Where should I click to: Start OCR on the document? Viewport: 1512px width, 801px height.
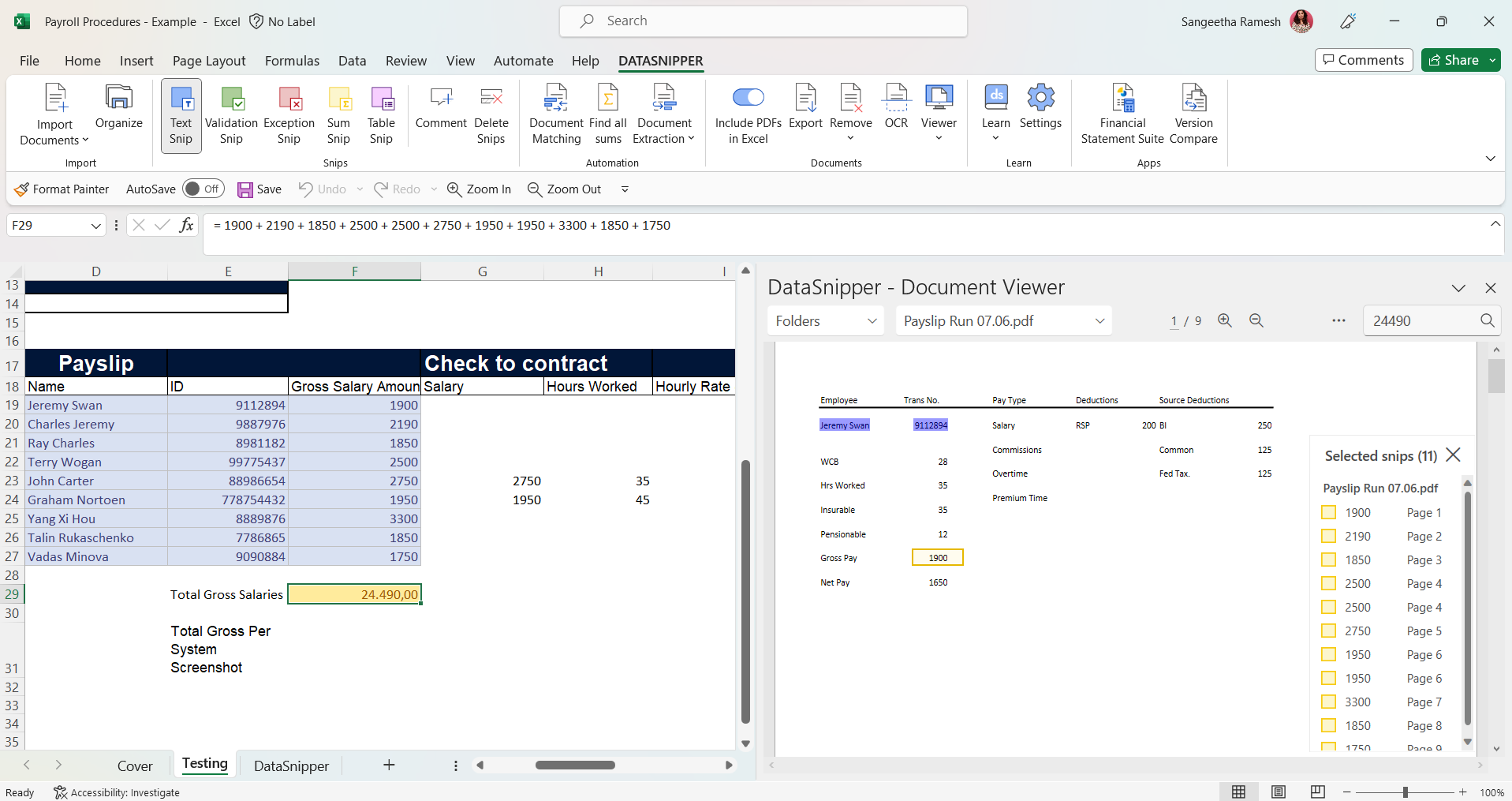895,110
